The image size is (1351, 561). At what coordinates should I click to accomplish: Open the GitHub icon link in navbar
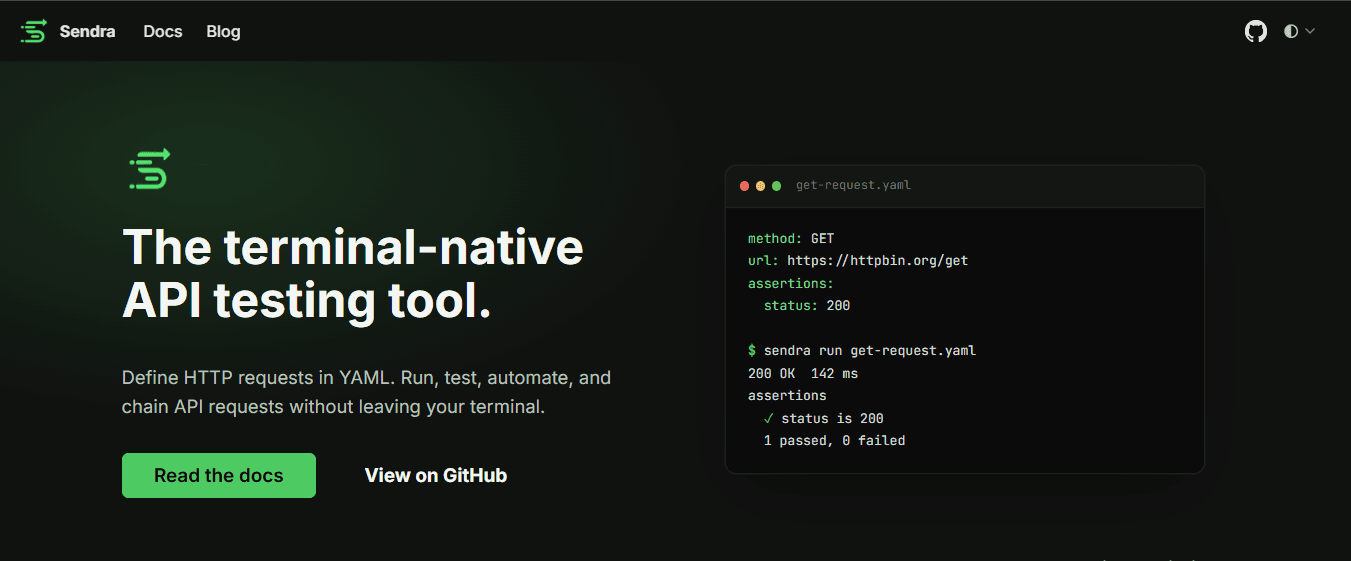click(x=1255, y=31)
